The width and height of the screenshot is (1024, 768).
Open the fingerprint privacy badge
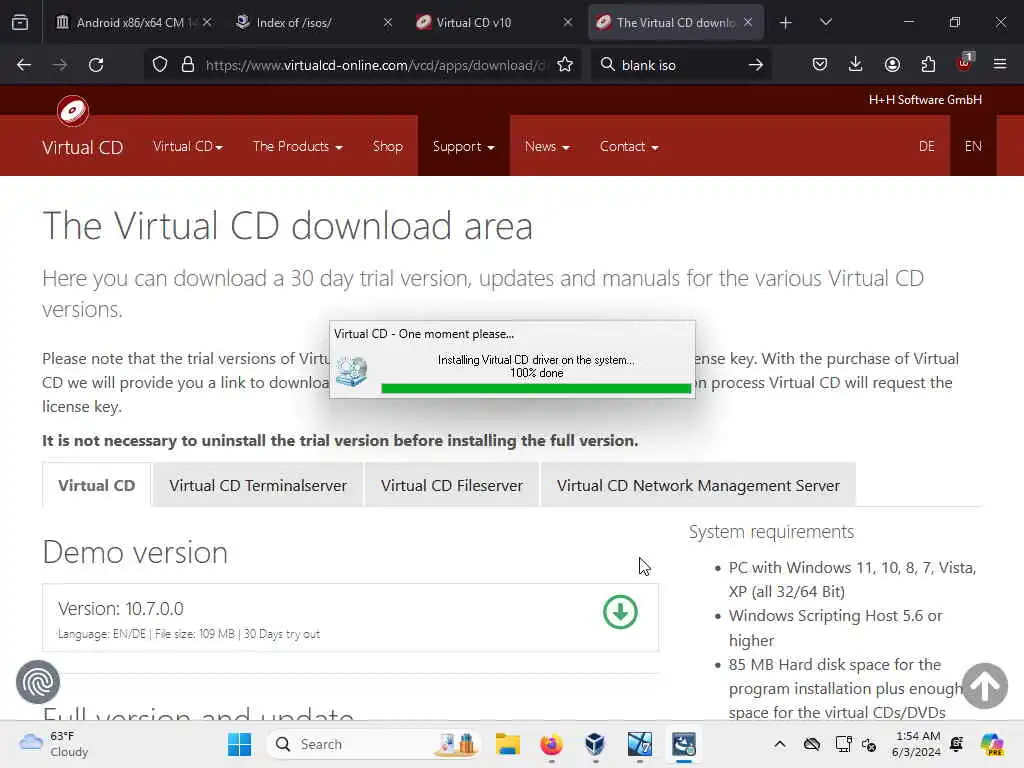click(38, 682)
